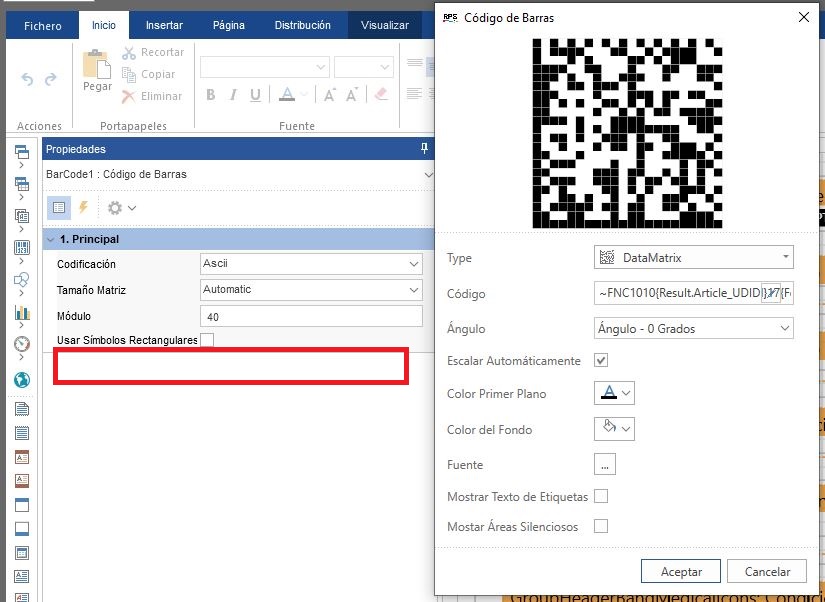Click the Undo arrow in Acciones
Screen dimensions: 825x602
click(27, 79)
